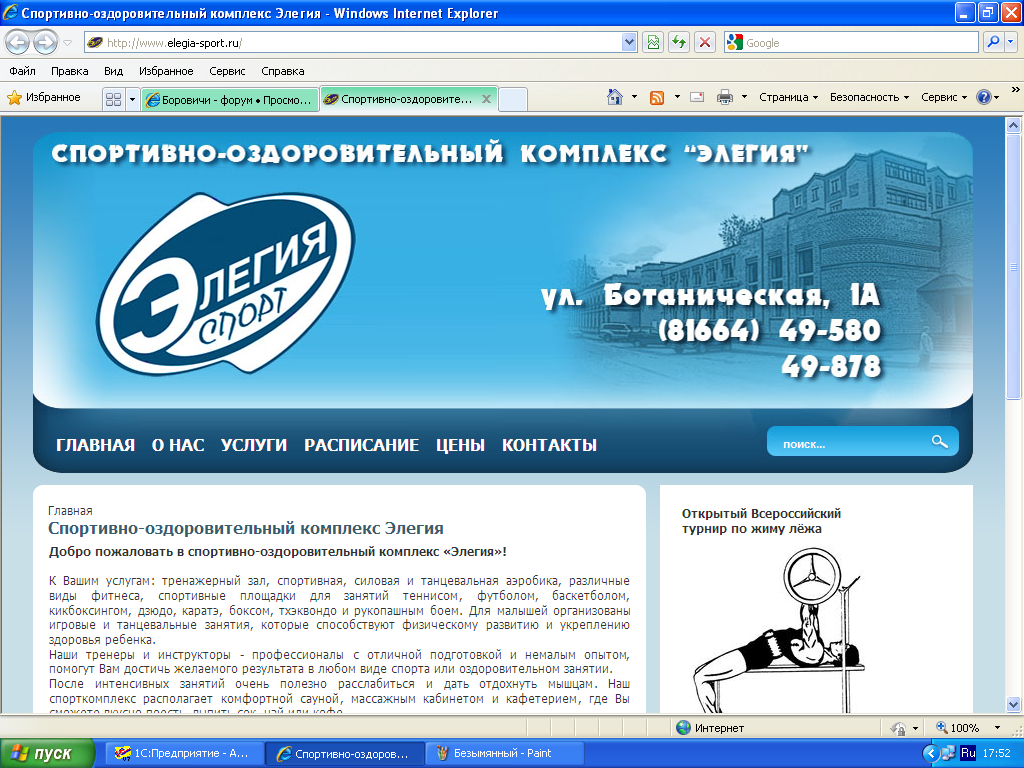Go to home page via house icon
Viewport: 1024px width, 768px height.
click(x=615, y=97)
